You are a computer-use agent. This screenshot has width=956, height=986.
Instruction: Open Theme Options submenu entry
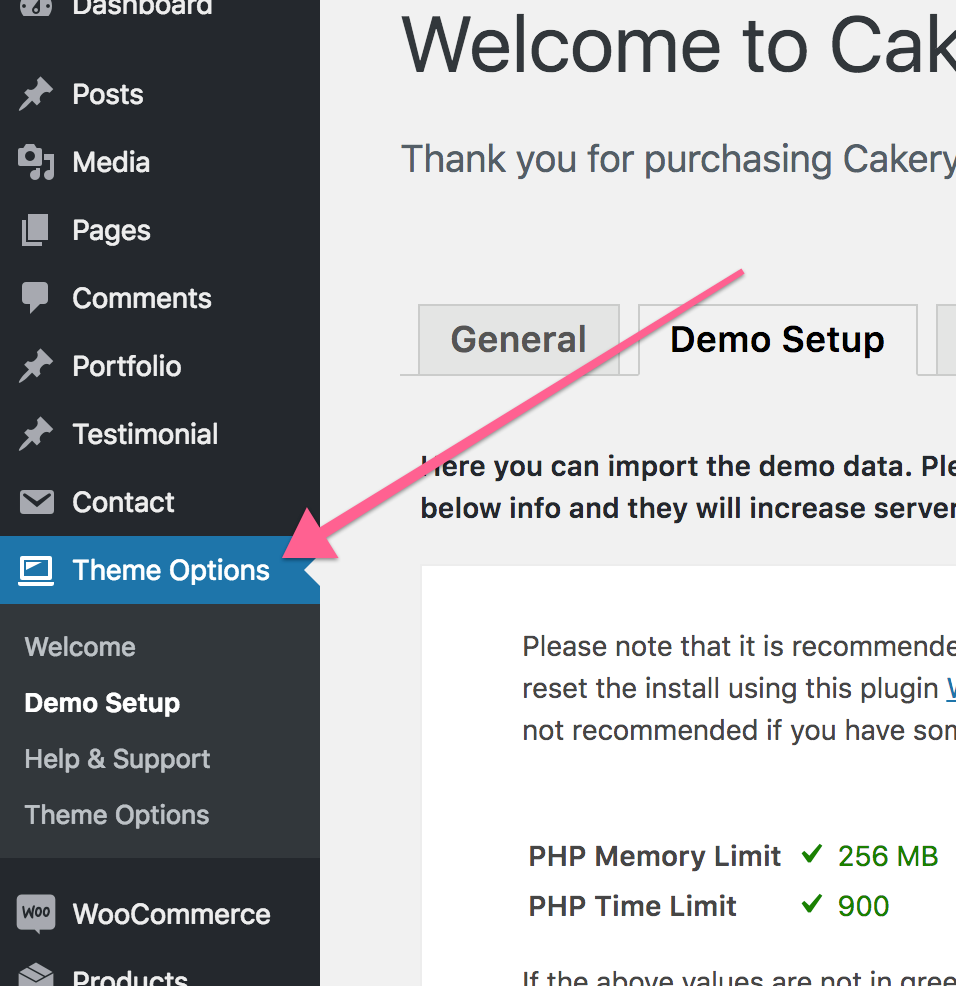pos(117,815)
